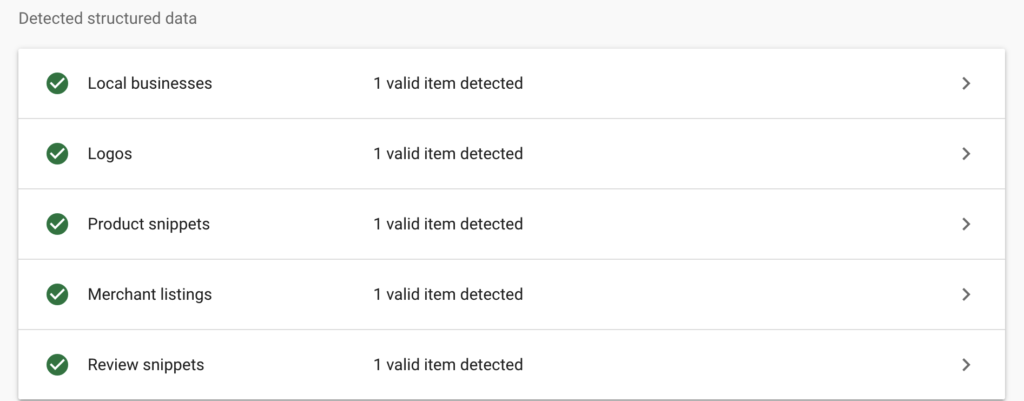Screen dimensions: 1024x401
Task: Expand Product snippets with its chevron arrow
Action: 967,224
